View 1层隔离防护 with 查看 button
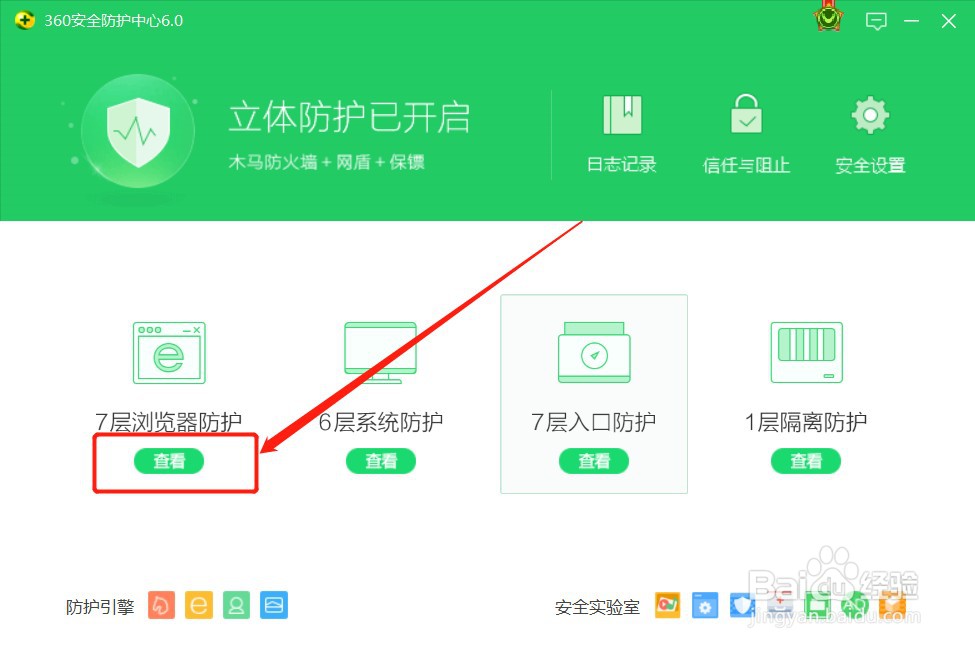975x650 pixels. [x=806, y=461]
